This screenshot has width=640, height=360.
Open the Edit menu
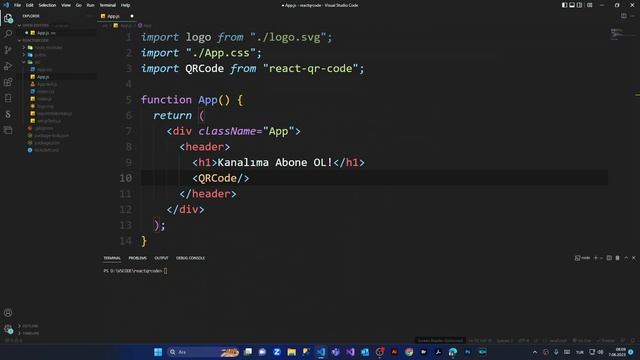[x=30, y=5]
